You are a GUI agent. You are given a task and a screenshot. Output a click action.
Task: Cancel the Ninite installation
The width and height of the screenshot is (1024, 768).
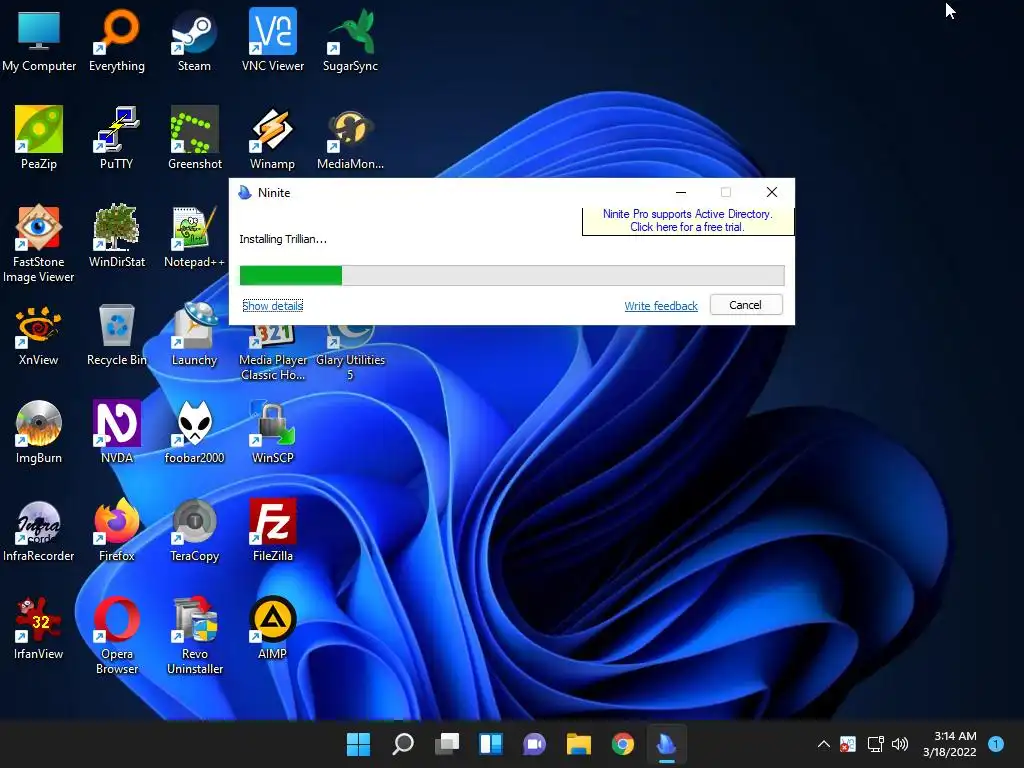[x=746, y=305]
